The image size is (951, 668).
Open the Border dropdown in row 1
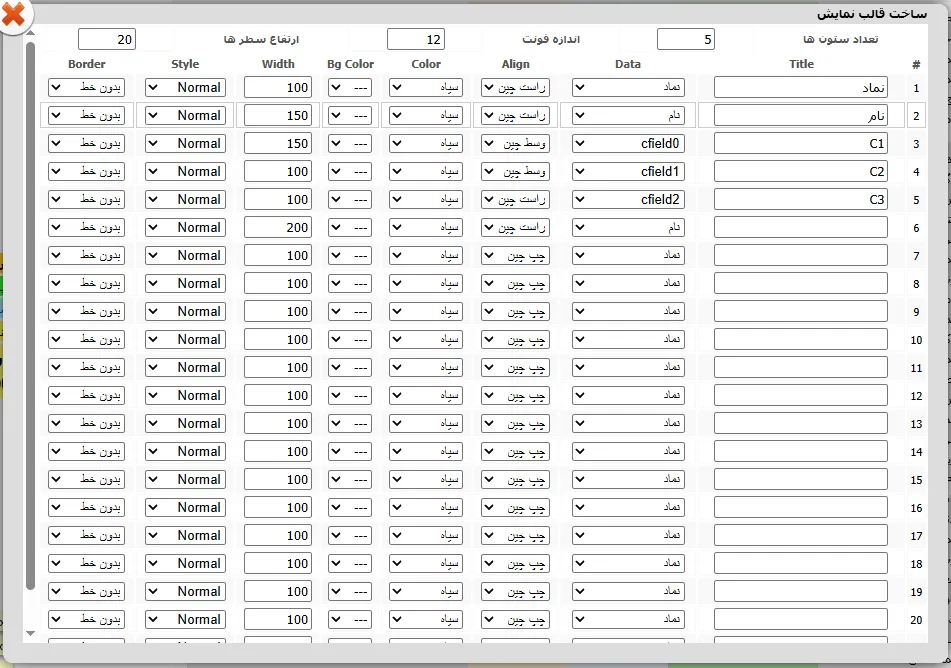86,87
